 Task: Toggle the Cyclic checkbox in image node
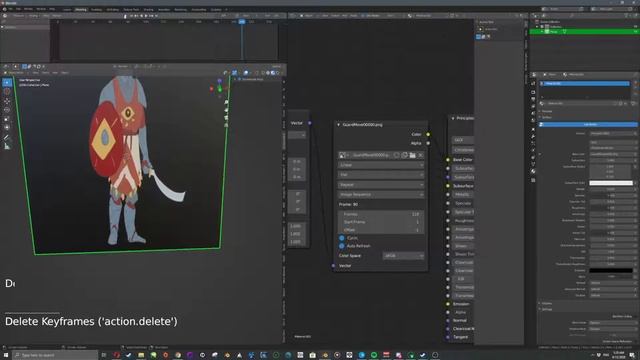(x=342, y=238)
